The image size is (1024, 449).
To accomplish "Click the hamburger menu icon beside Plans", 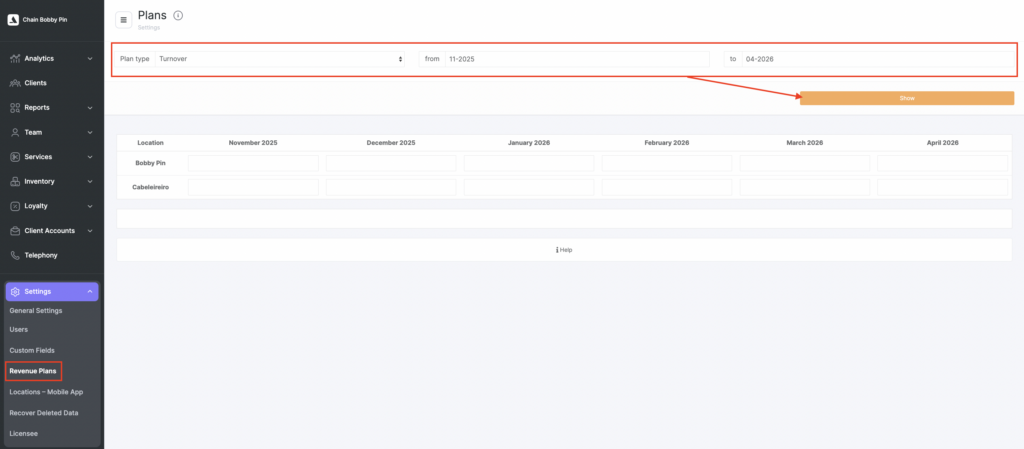I will (x=124, y=19).
